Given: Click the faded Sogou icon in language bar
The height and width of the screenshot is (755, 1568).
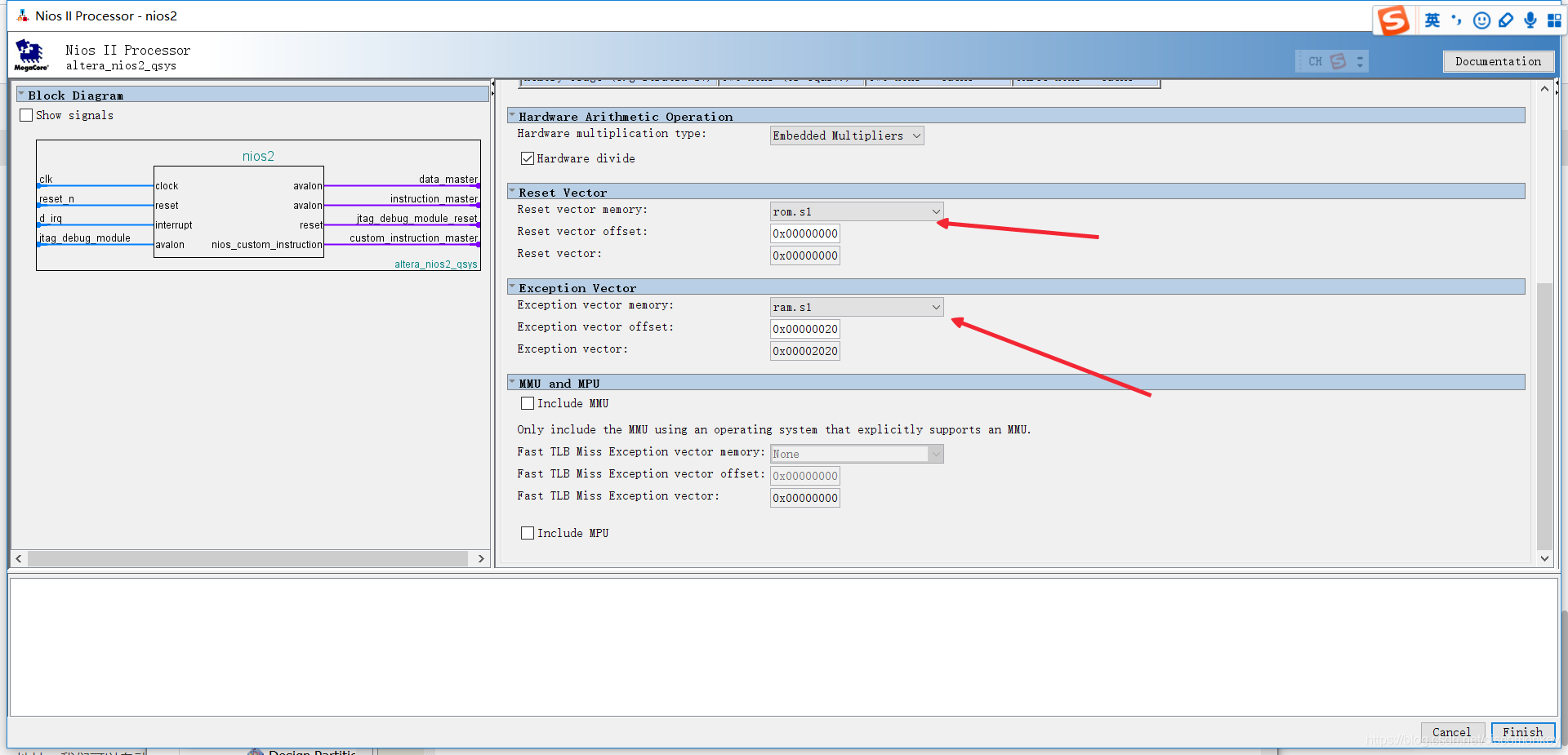Looking at the screenshot, I should tap(1338, 61).
